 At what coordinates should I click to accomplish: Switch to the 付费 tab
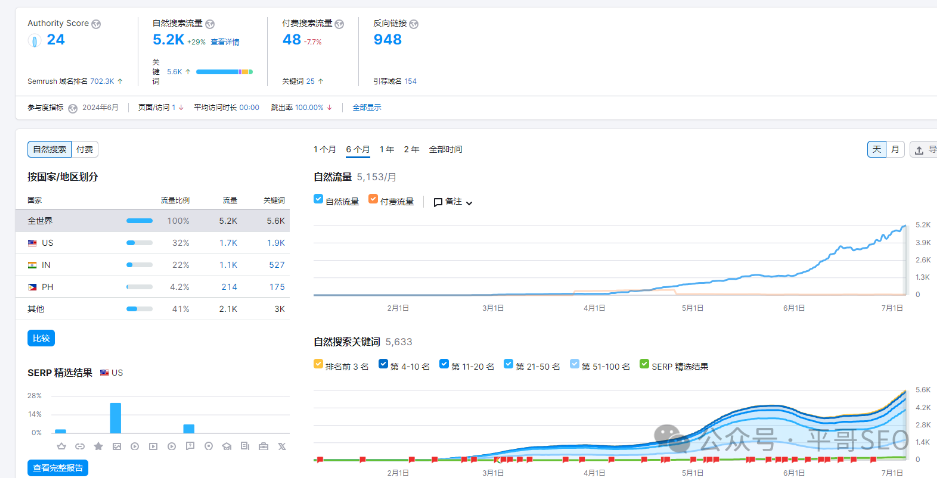click(85, 149)
